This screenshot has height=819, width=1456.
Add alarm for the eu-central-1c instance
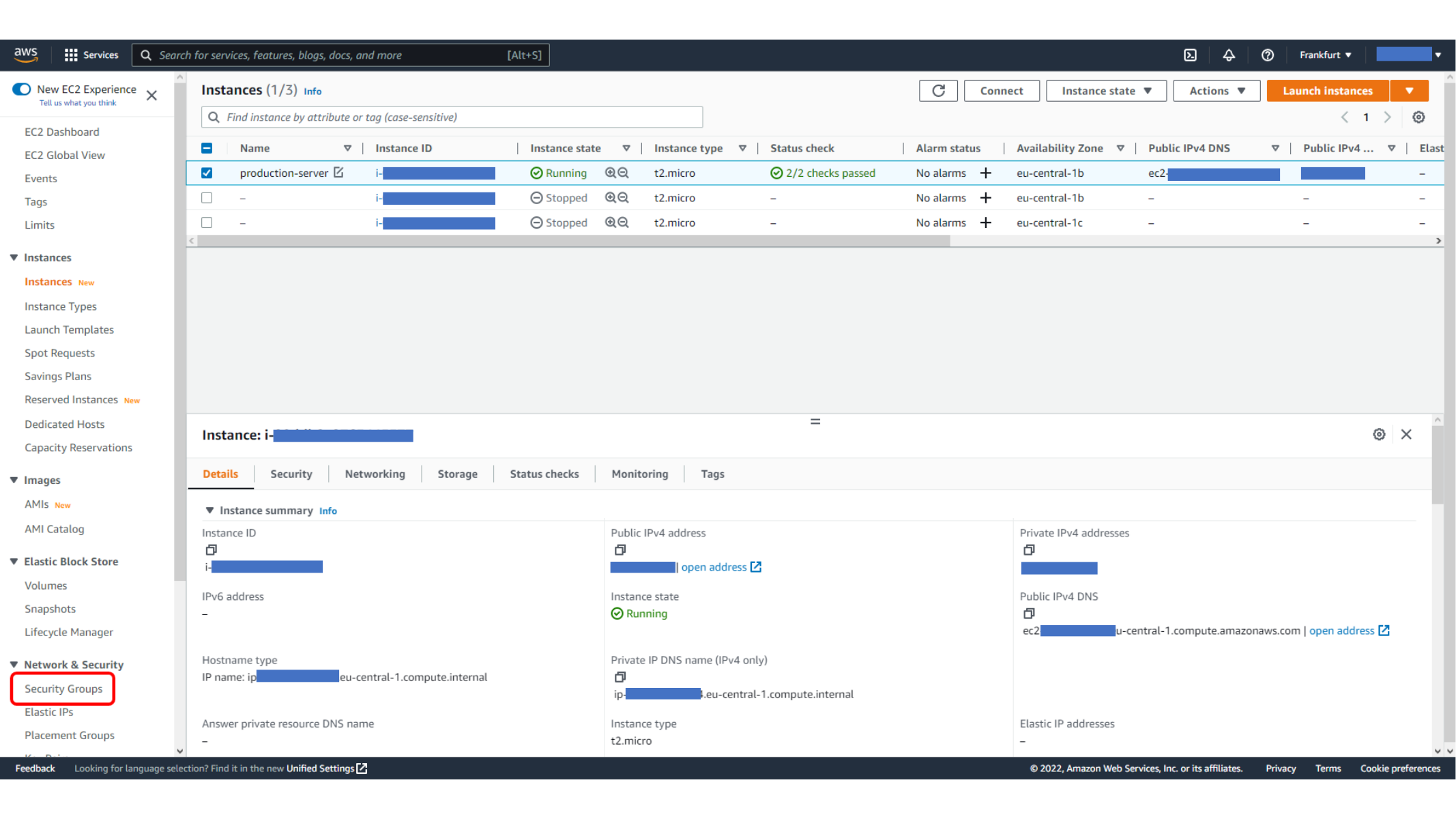coord(985,222)
